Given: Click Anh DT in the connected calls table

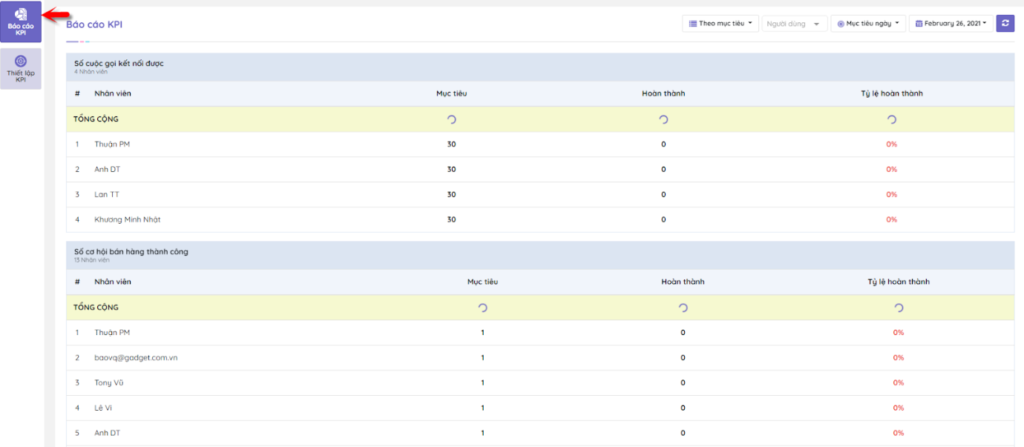Looking at the screenshot, I should (107, 169).
